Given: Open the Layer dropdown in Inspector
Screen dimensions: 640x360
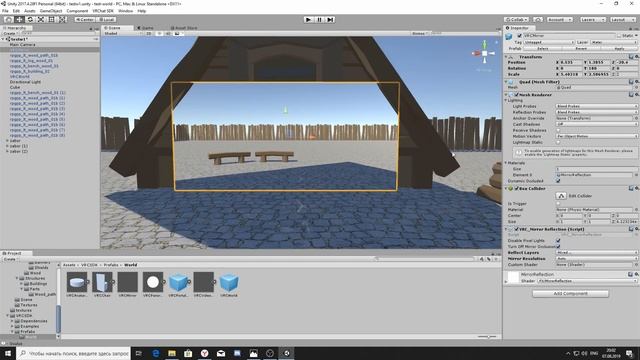Looking at the screenshot, I should click(614, 42).
